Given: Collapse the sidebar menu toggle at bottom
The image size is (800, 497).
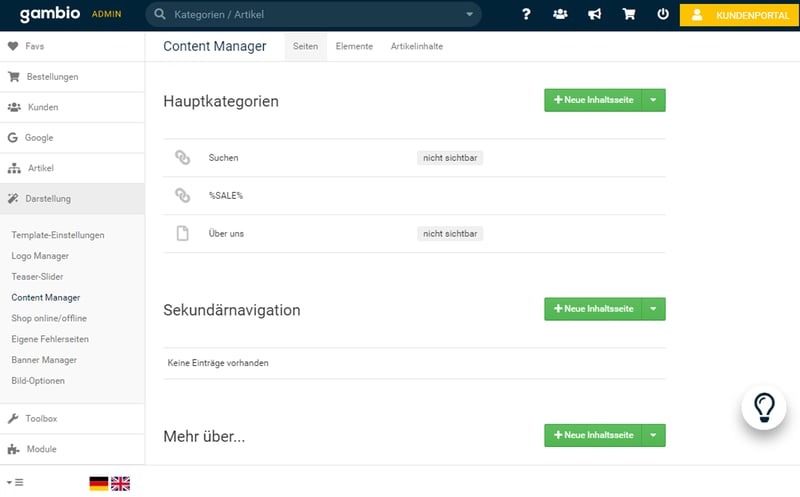Looking at the screenshot, I should click(x=15, y=483).
